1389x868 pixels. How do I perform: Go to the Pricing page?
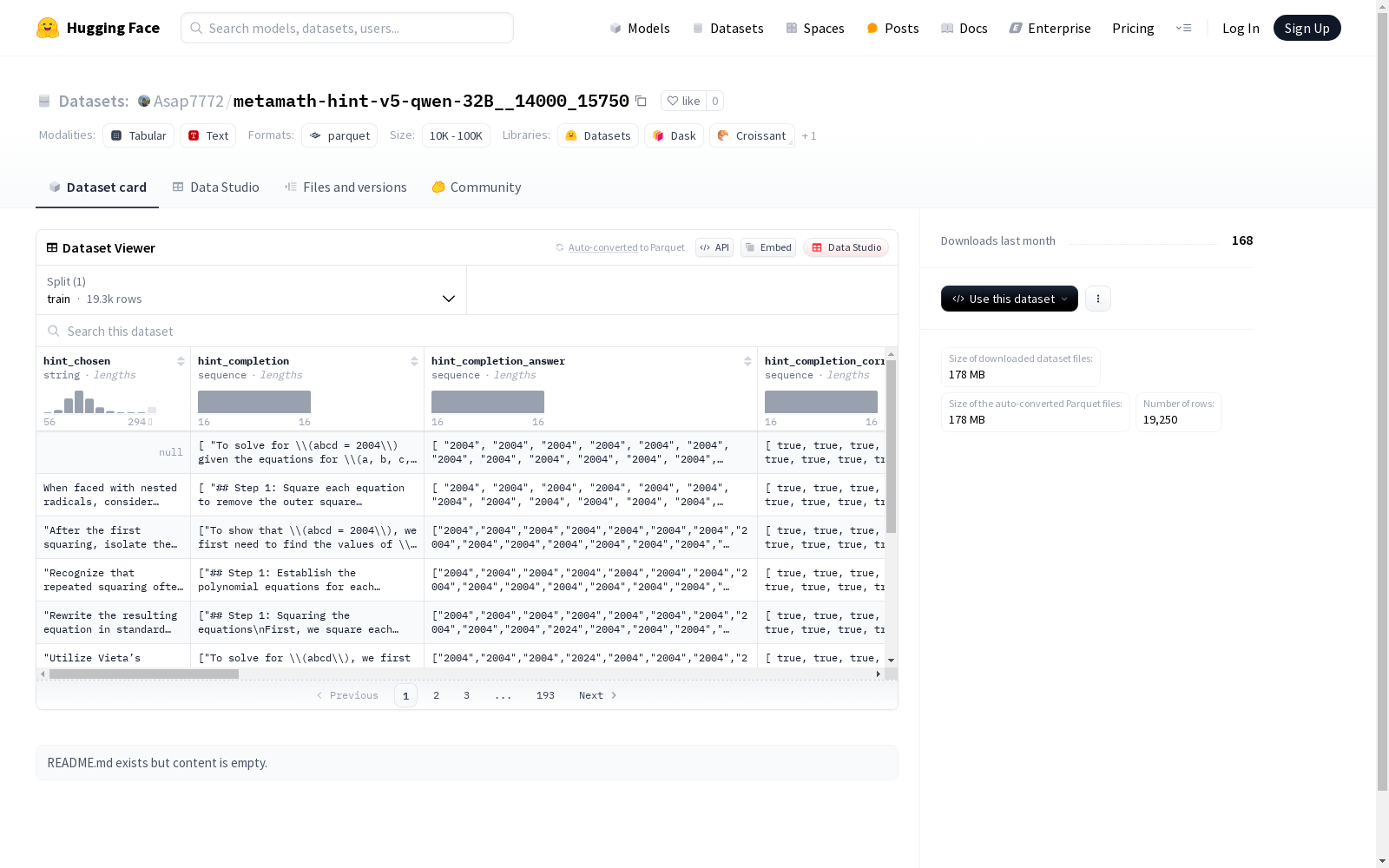coord(1133,28)
